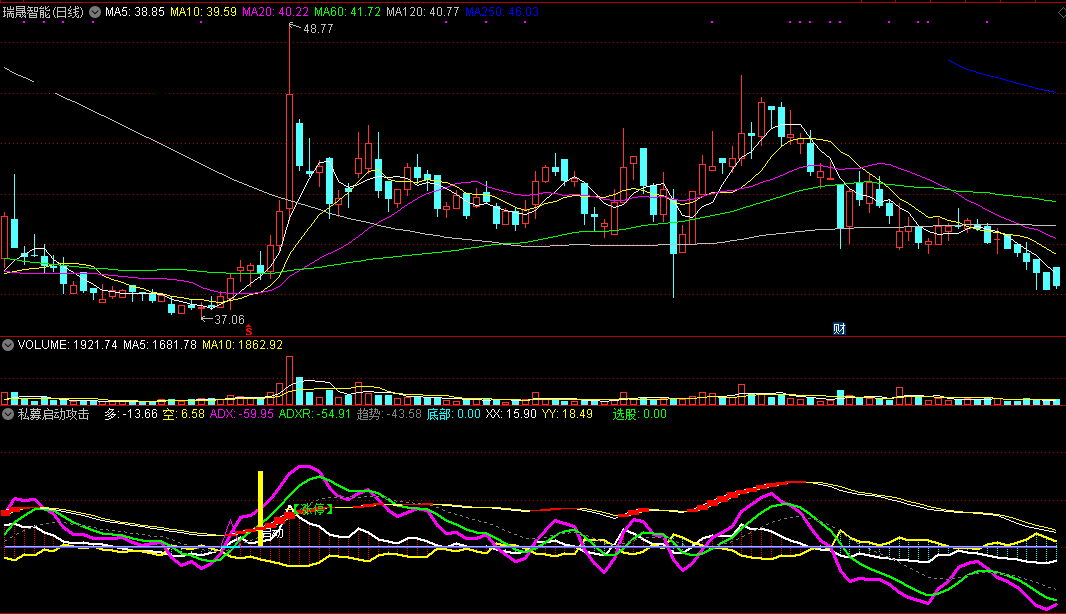Select the MA20: 40.22 label

pyautogui.click(x=275, y=12)
